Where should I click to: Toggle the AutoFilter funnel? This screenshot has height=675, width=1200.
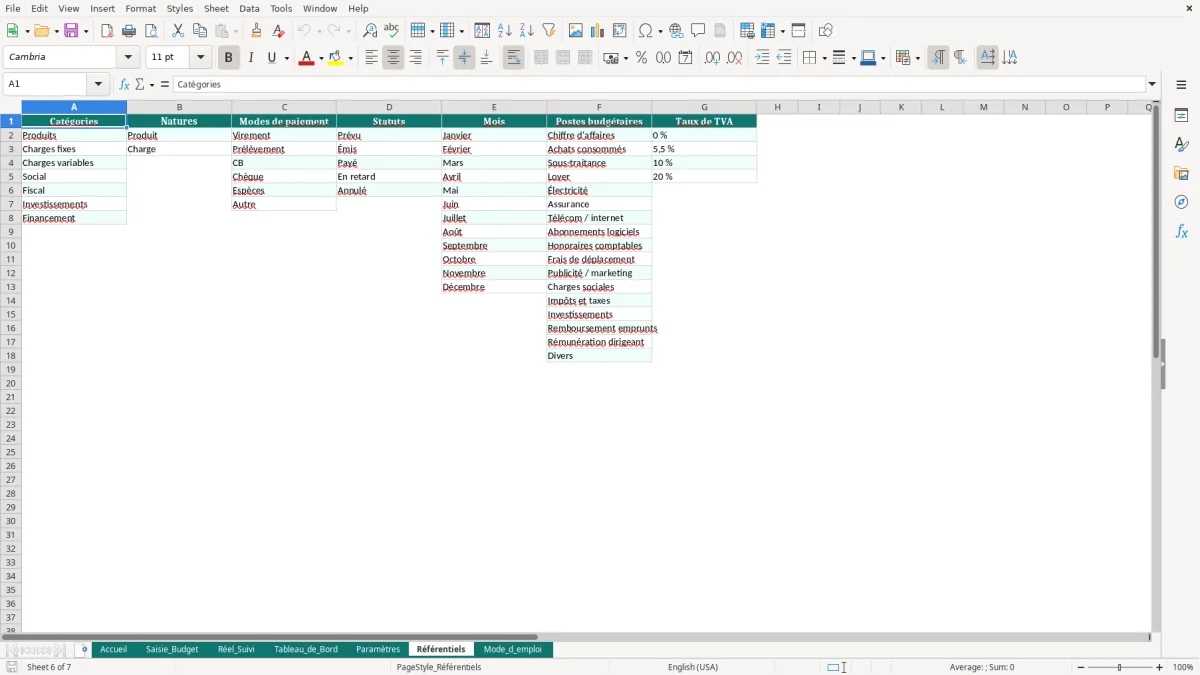coord(548,31)
